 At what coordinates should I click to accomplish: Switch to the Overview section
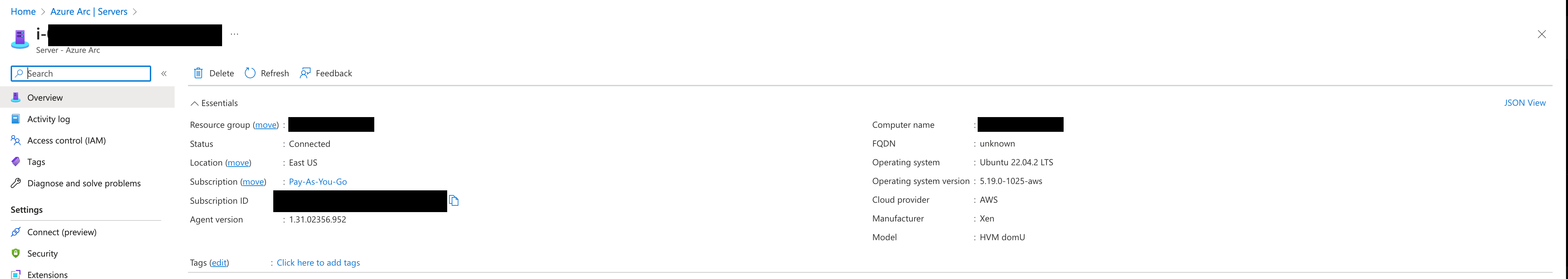(45, 97)
